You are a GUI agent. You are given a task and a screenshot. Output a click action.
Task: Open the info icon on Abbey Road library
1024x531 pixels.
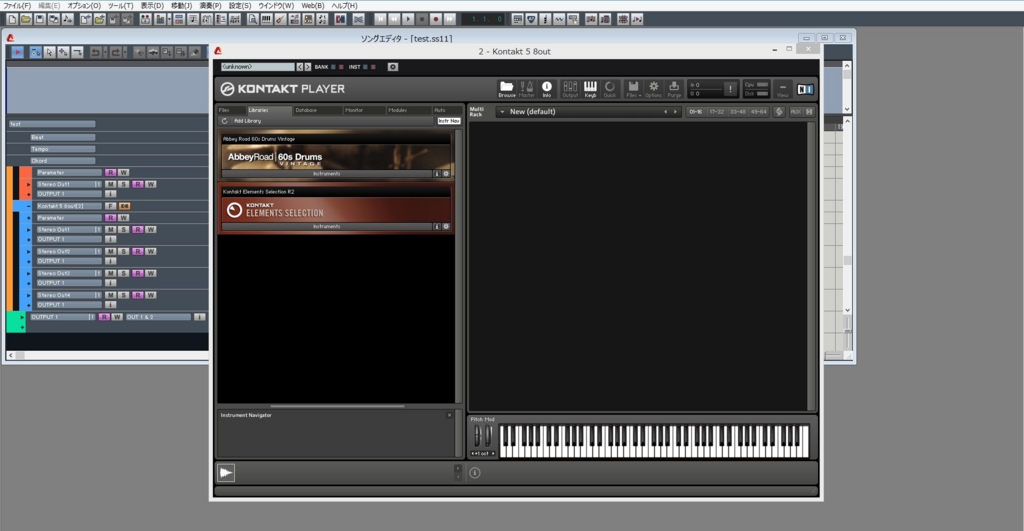(x=437, y=174)
